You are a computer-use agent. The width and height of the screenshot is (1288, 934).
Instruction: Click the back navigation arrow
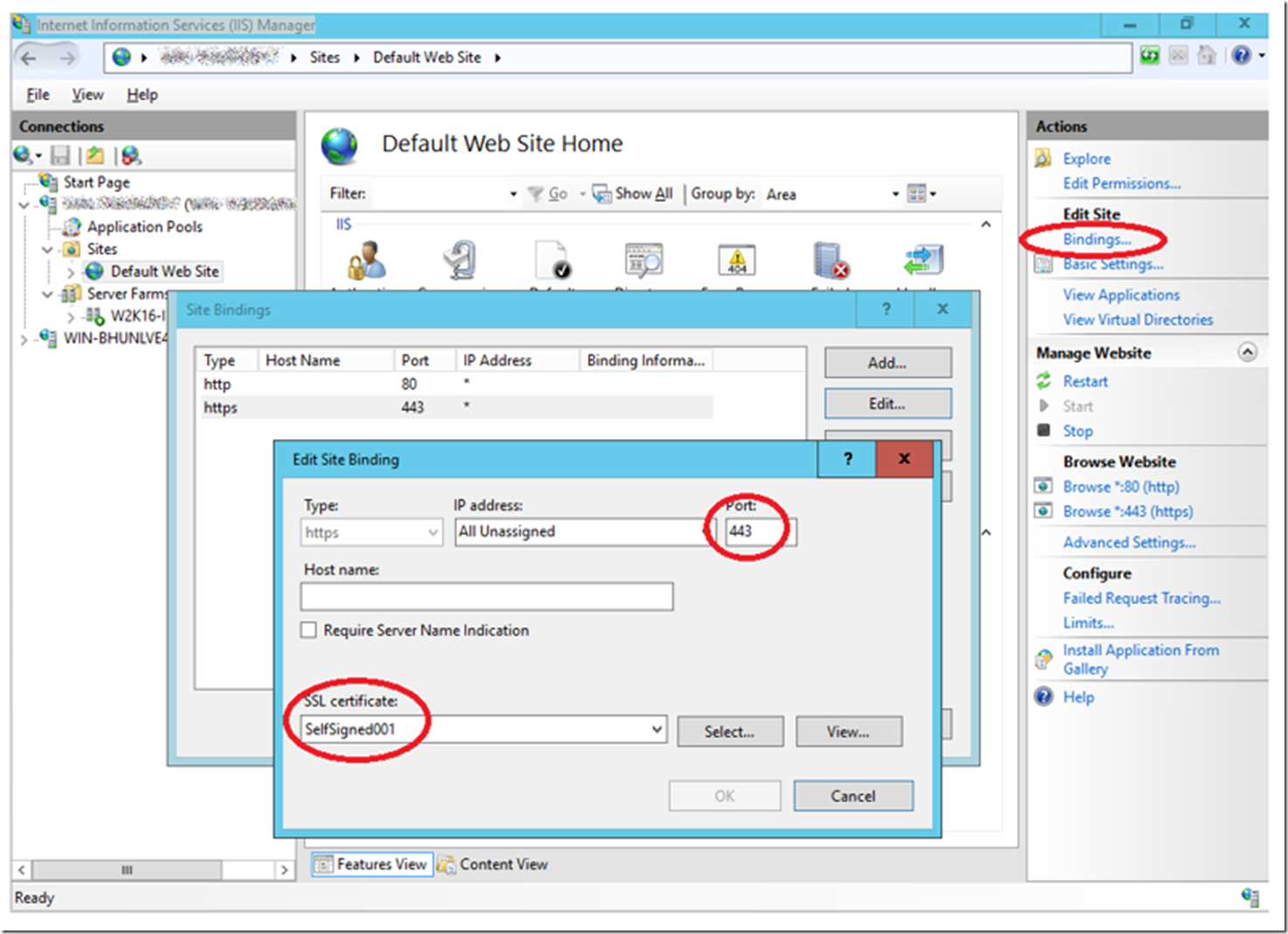(x=29, y=58)
